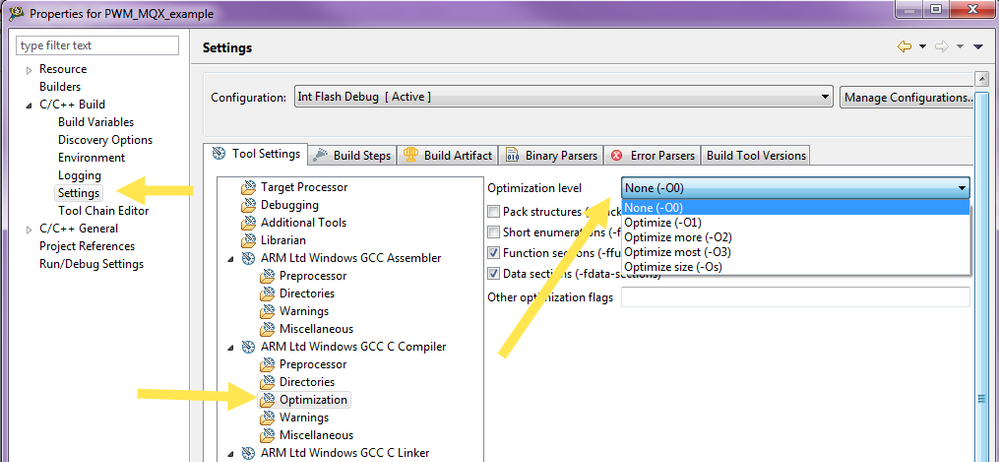Open the forward history dropdown arrow
The image size is (999, 462).
[x=960, y=47]
